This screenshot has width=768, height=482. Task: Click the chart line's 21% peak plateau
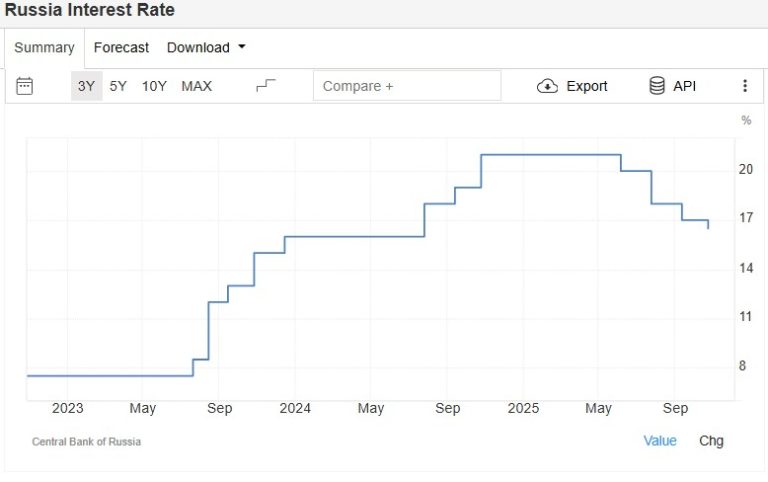[551, 155]
